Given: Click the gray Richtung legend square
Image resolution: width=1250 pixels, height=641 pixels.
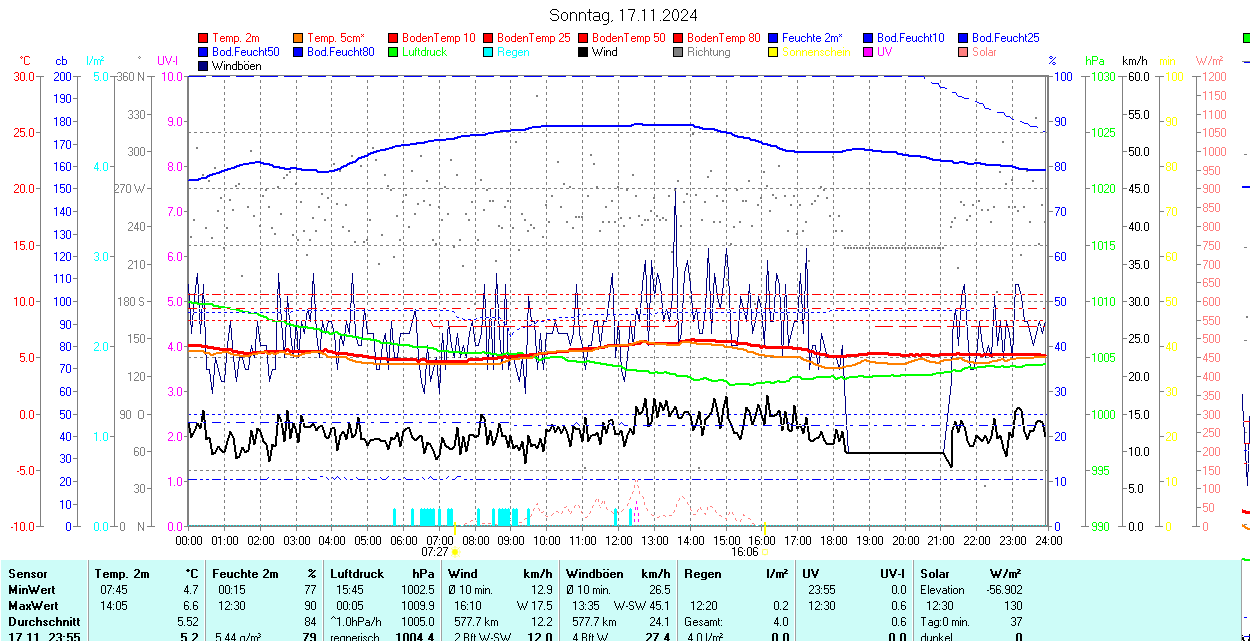Looking at the screenshot, I should (679, 52).
